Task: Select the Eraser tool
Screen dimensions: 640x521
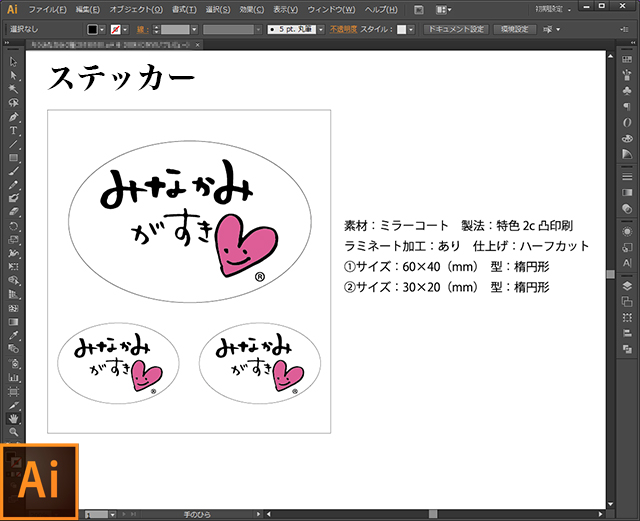Action: 13,212
